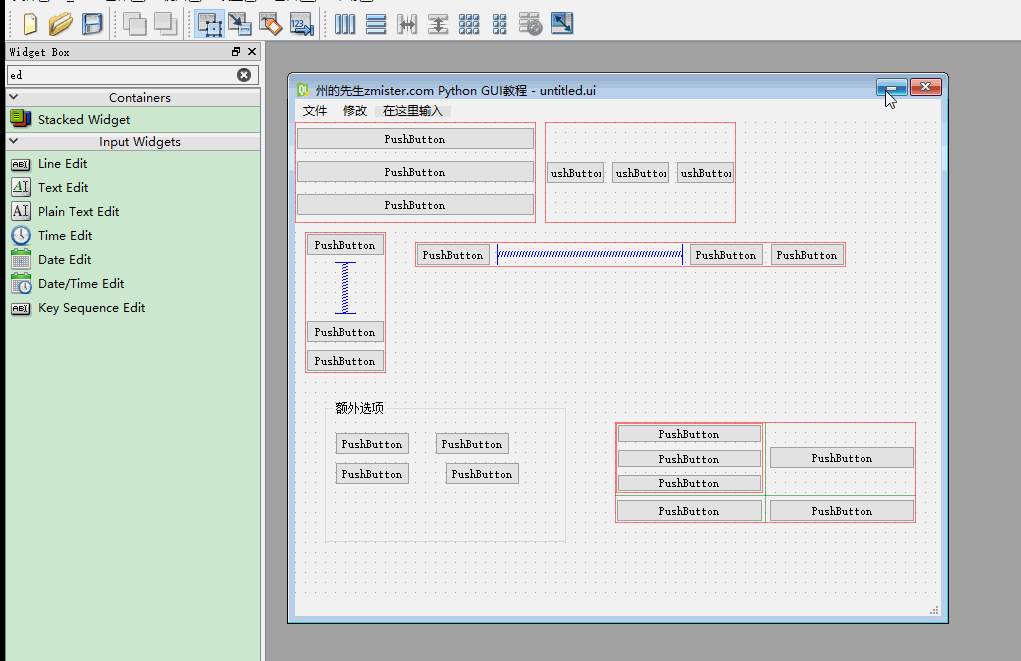Select the blue vertical spacer
1021x661 pixels.
coord(345,288)
